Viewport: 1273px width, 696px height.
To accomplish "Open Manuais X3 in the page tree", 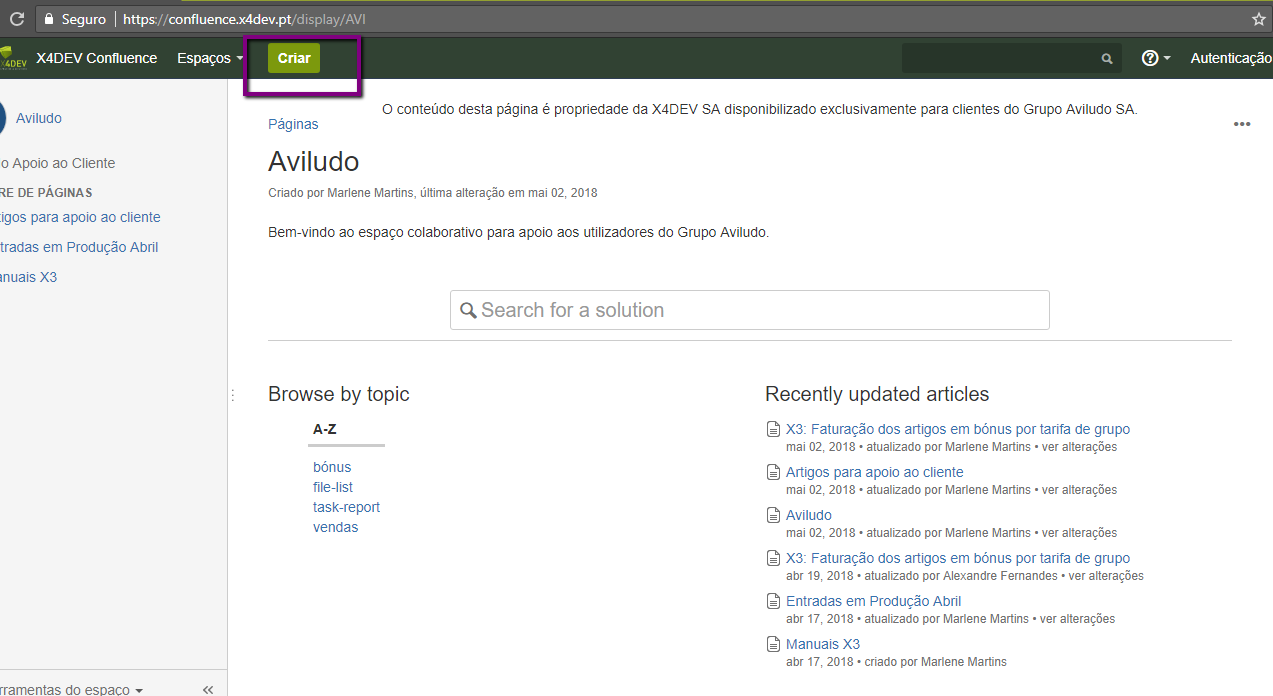I will (x=28, y=277).
